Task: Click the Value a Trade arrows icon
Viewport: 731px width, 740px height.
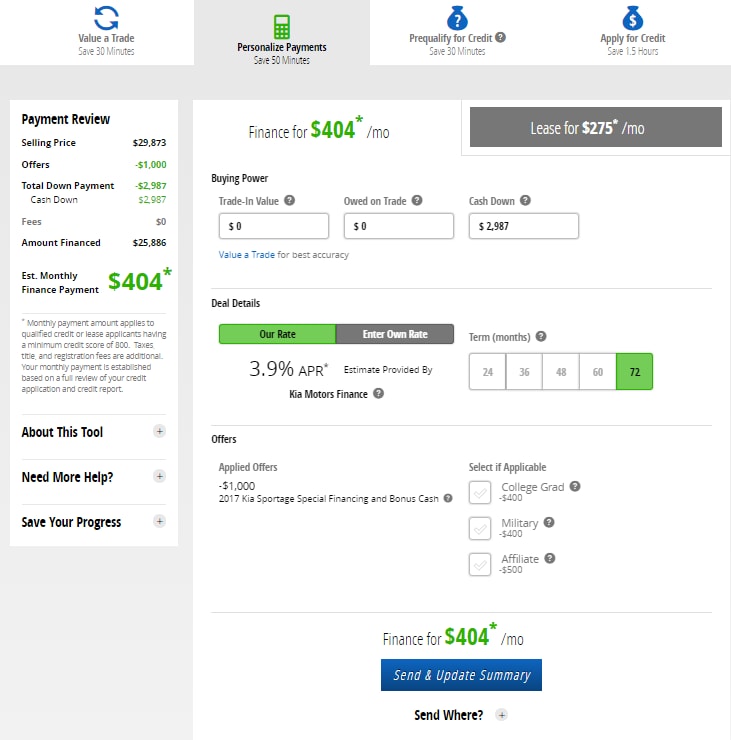Action: [x=106, y=18]
